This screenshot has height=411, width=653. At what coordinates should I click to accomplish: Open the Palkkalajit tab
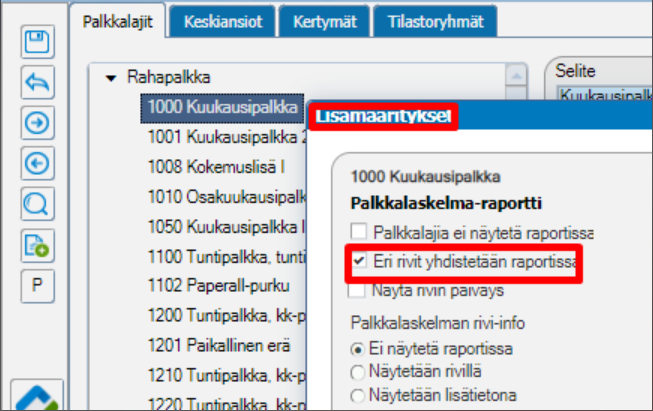coord(118,22)
